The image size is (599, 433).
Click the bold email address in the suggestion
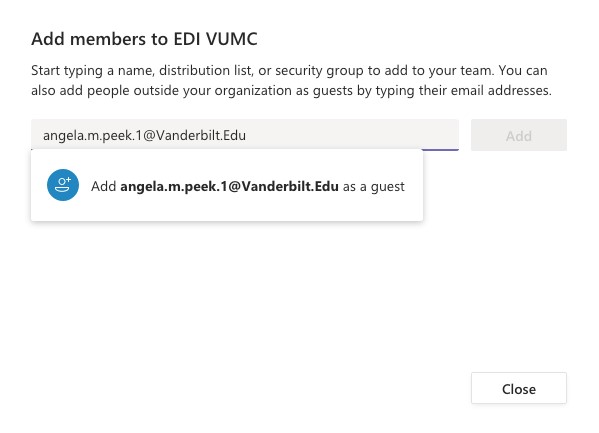[x=230, y=186]
